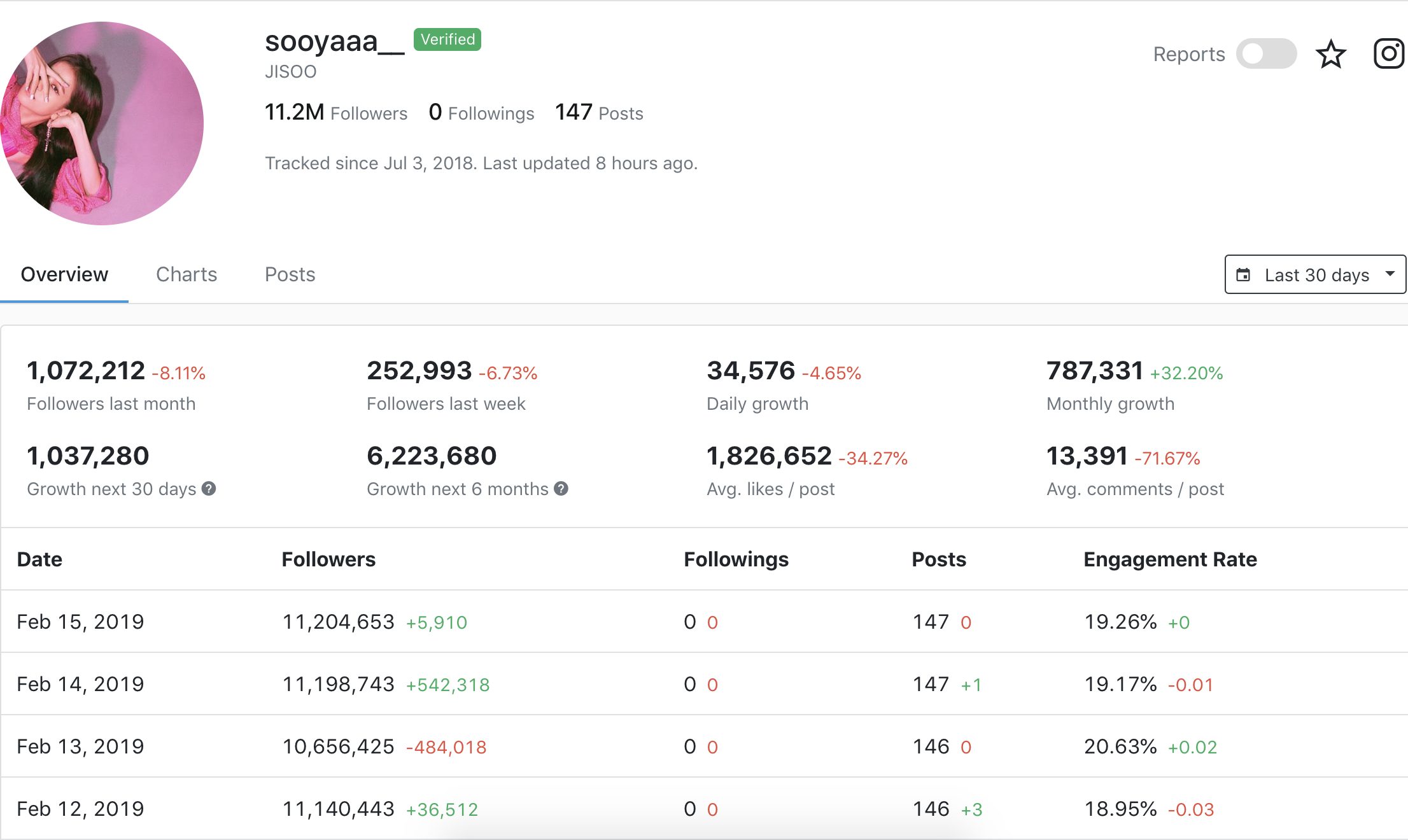1408x840 pixels.
Task: Click help icon beside Growth next 6 months
Action: (x=561, y=489)
